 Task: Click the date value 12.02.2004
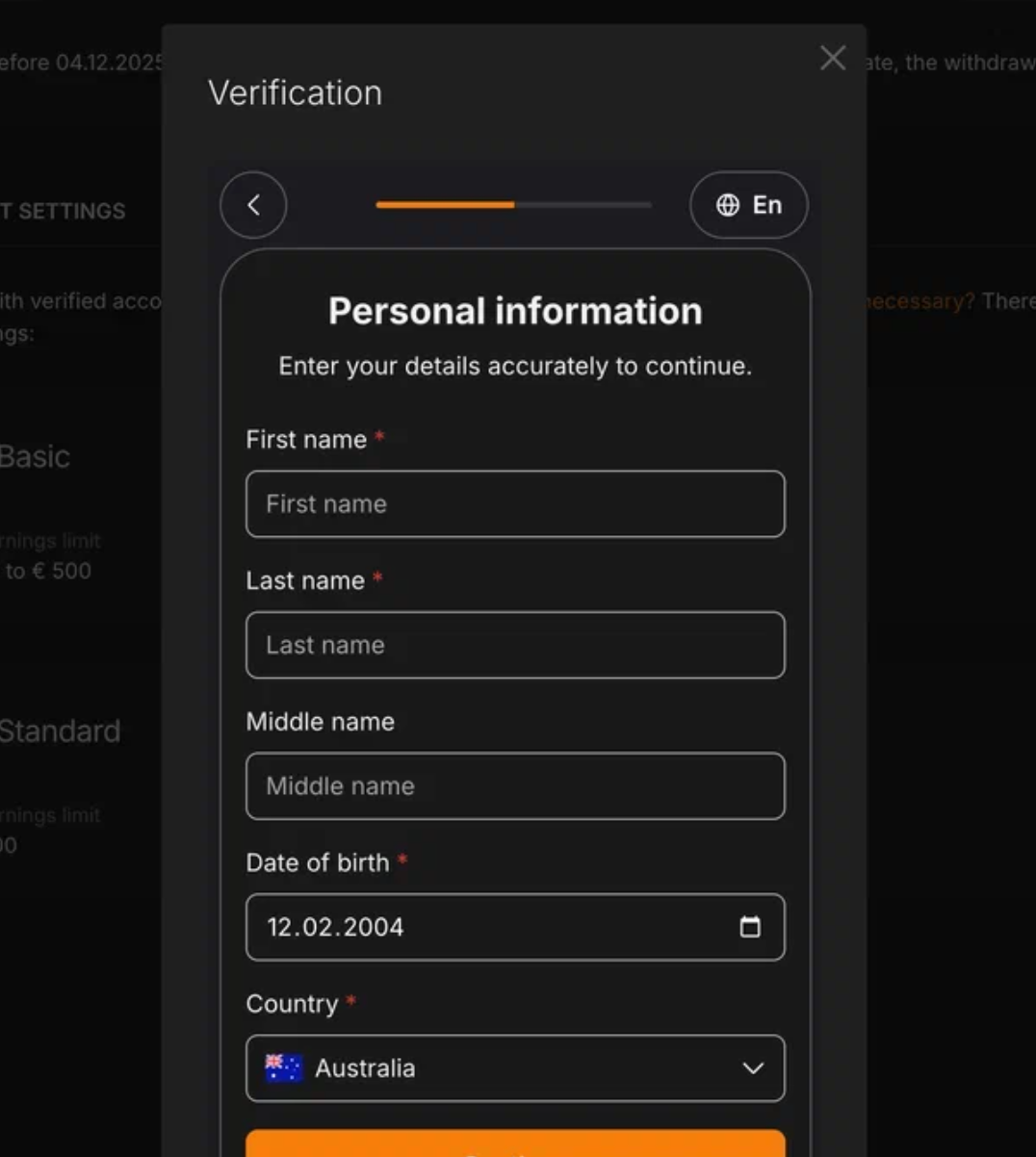335,927
